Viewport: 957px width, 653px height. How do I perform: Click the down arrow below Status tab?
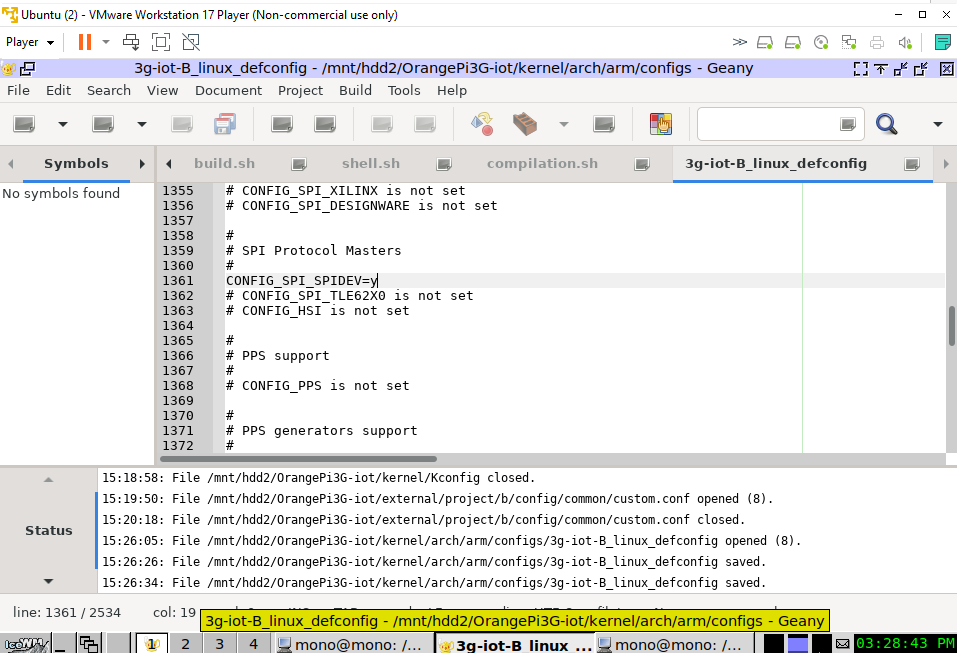49,581
